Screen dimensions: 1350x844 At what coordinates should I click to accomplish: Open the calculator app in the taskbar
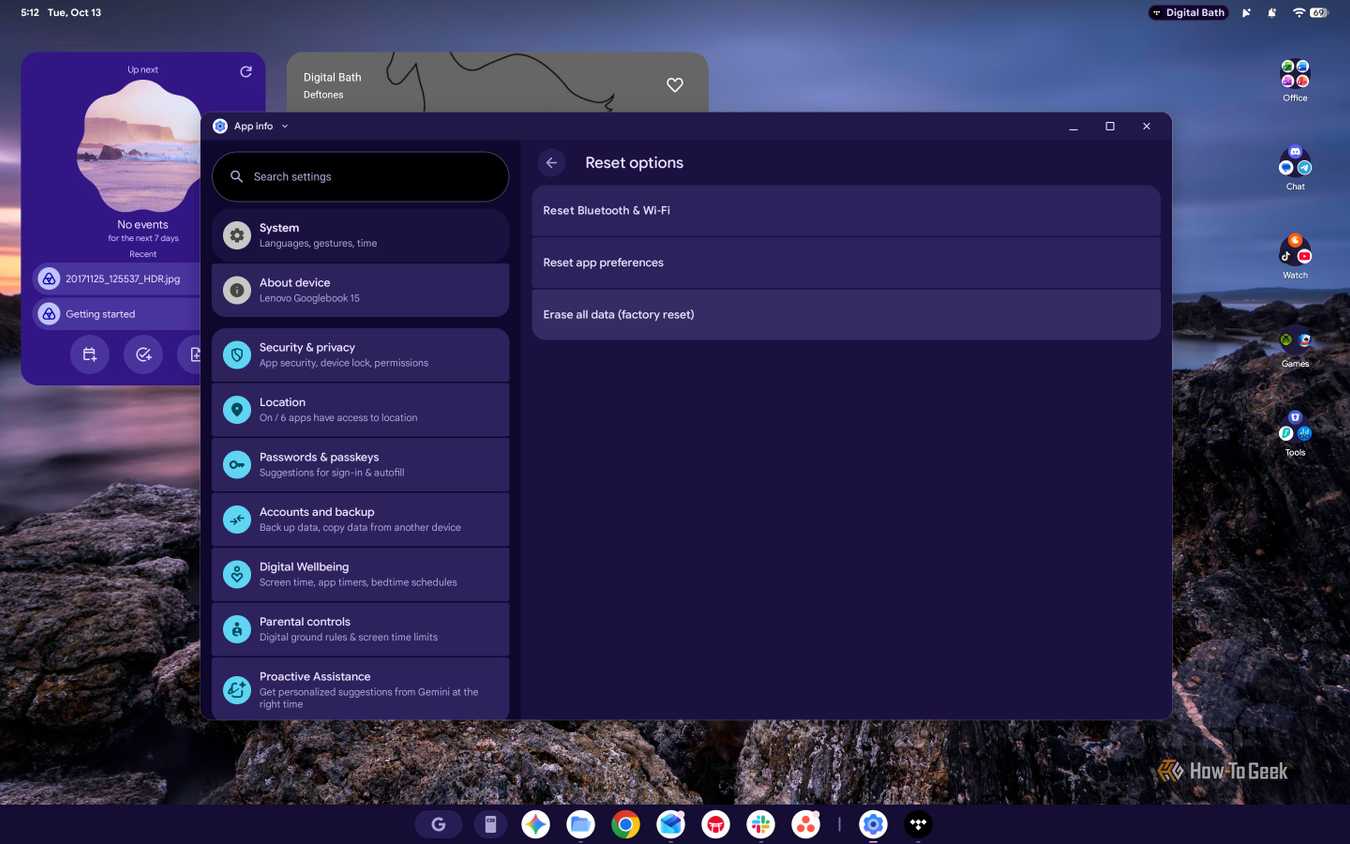pos(490,824)
